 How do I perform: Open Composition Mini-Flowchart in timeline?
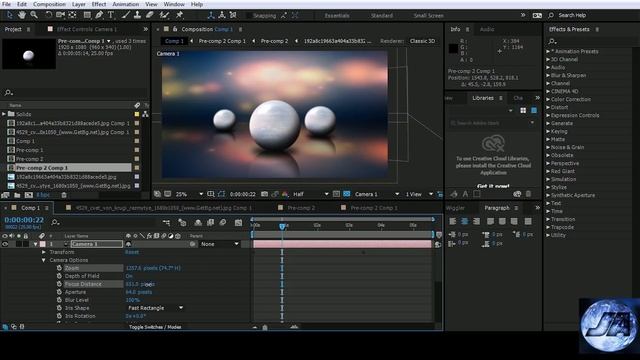[x=167, y=222]
